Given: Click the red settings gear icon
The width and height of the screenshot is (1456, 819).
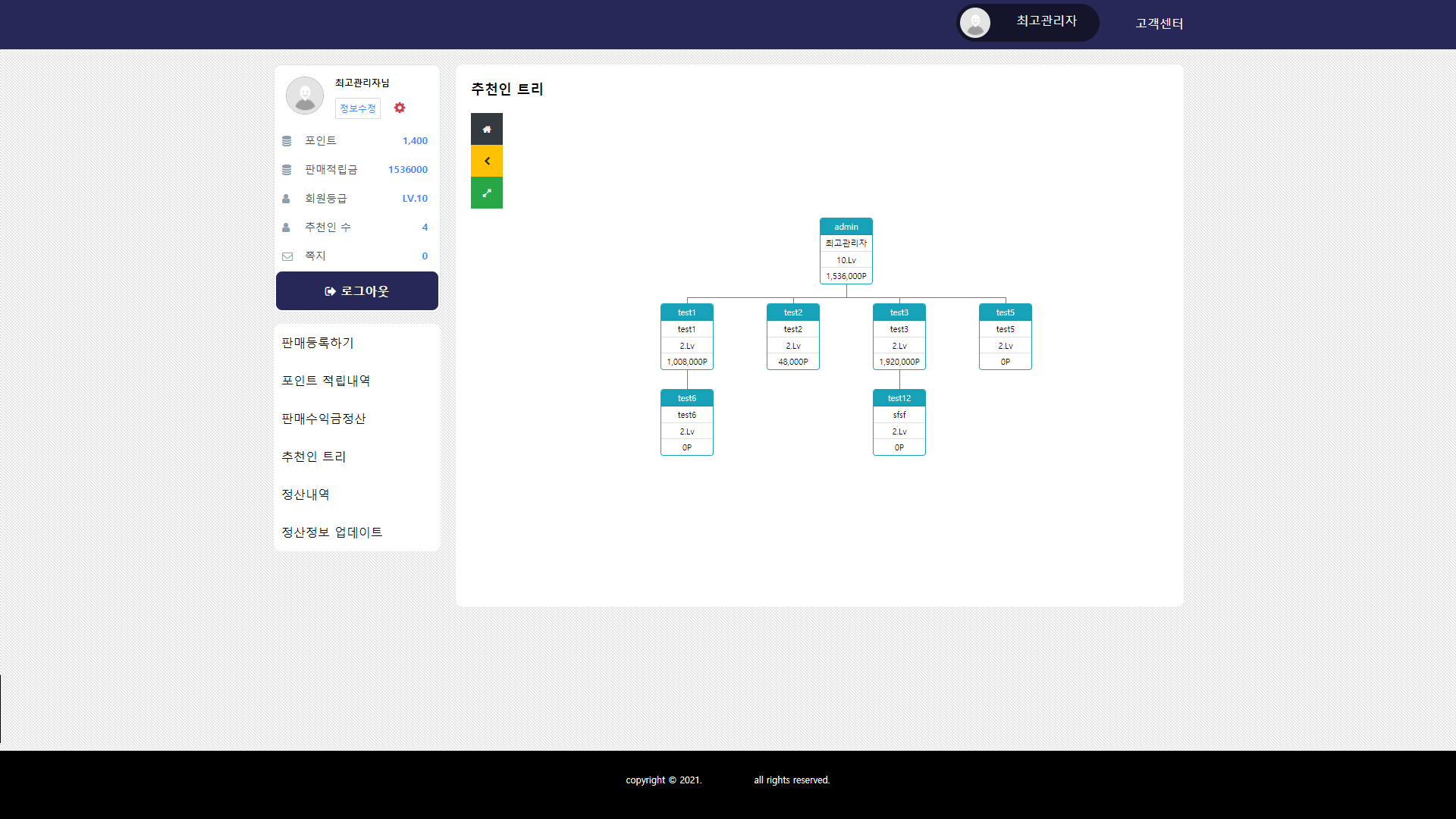Looking at the screenshot, I should tap(400, 108).
